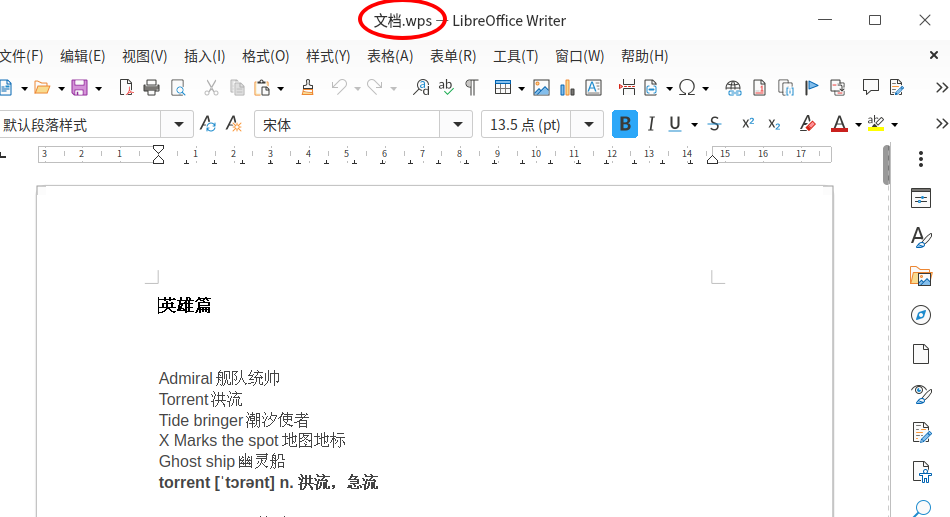Toggle print preview

tap(178, 88)
